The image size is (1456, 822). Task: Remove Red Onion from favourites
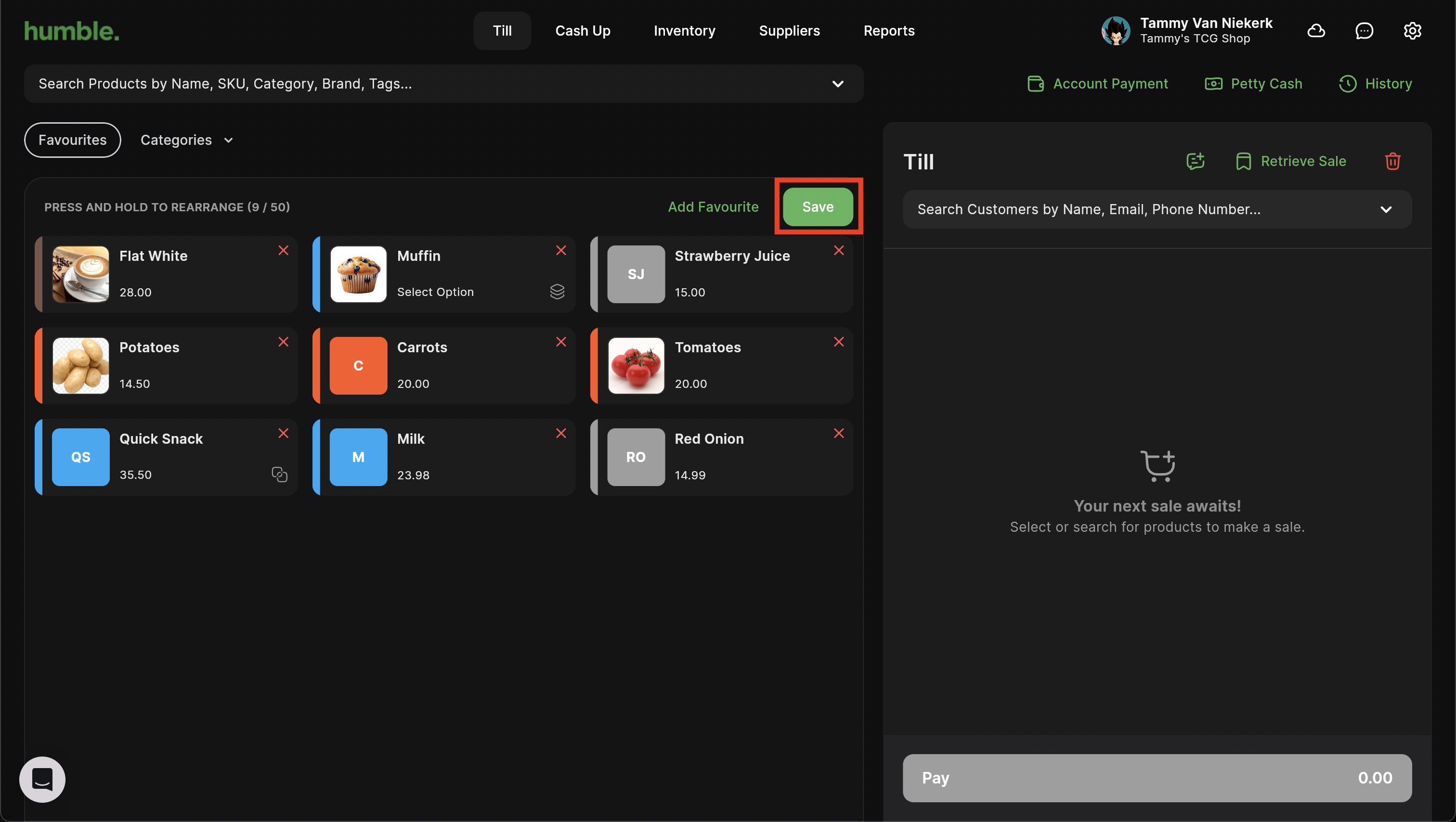[838, 433]
